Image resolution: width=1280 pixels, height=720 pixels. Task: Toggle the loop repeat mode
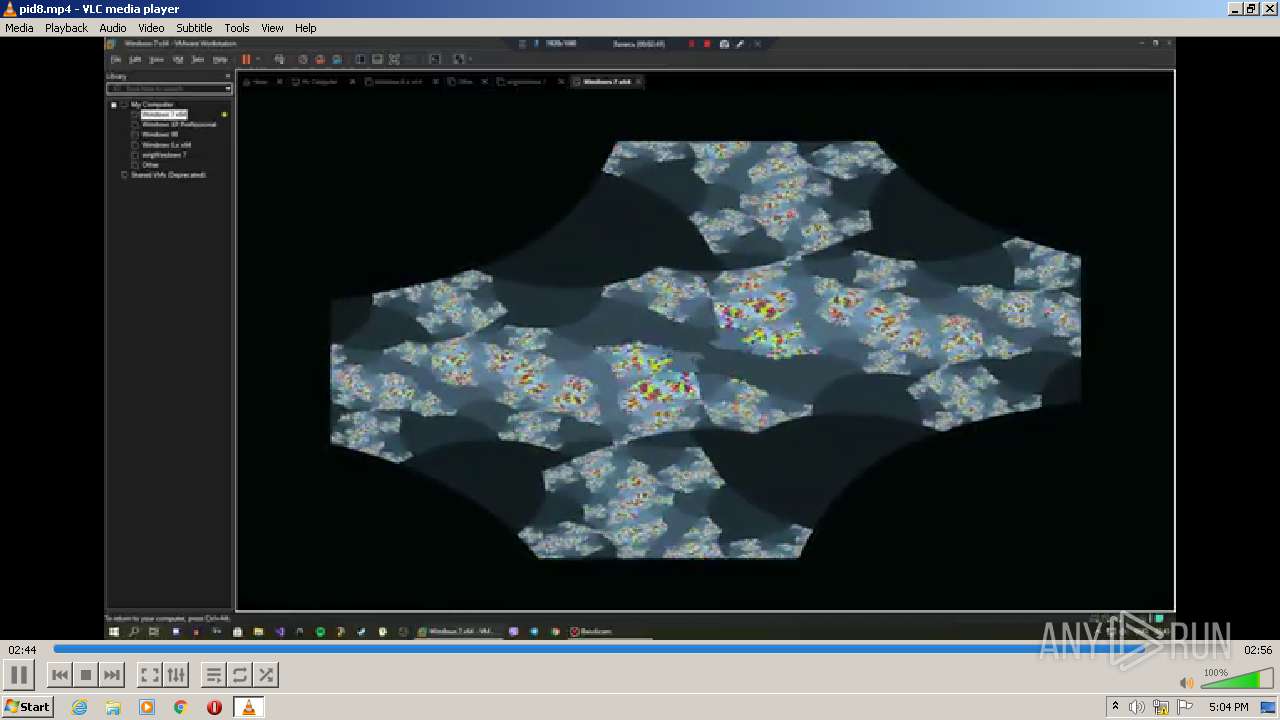(x=240, y=675)
